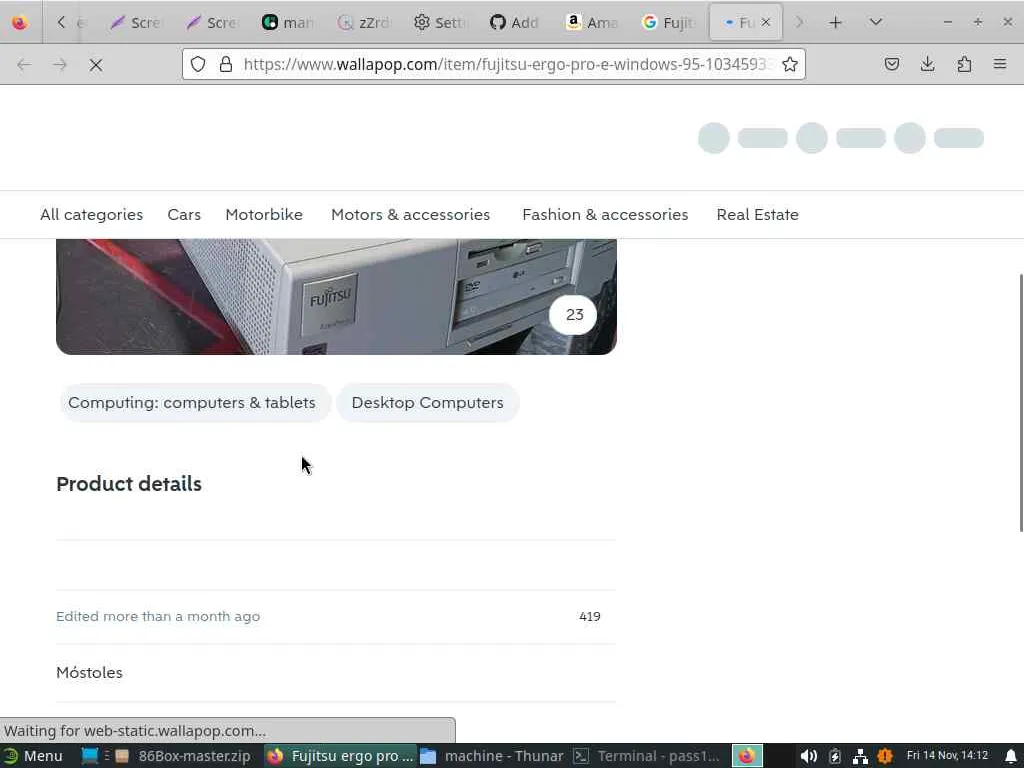The width and height of the screenshot is (1024, 768).
Task: Switch to machine - Thunar taskbar window
Action: (x=492, y=756)
